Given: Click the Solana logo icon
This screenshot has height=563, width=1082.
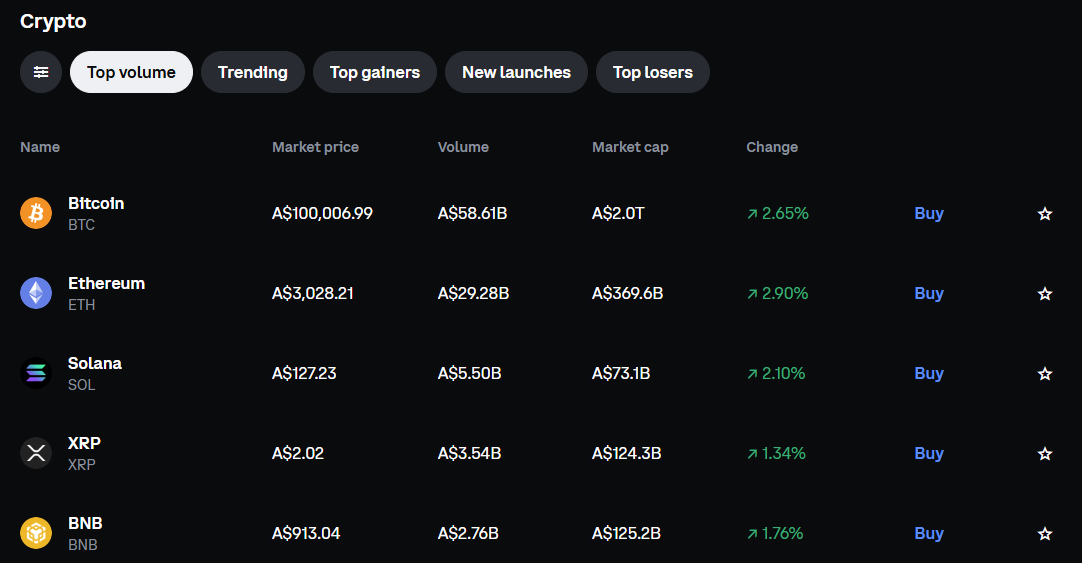Looking at the screenshot, I should [x=36, y=373].
